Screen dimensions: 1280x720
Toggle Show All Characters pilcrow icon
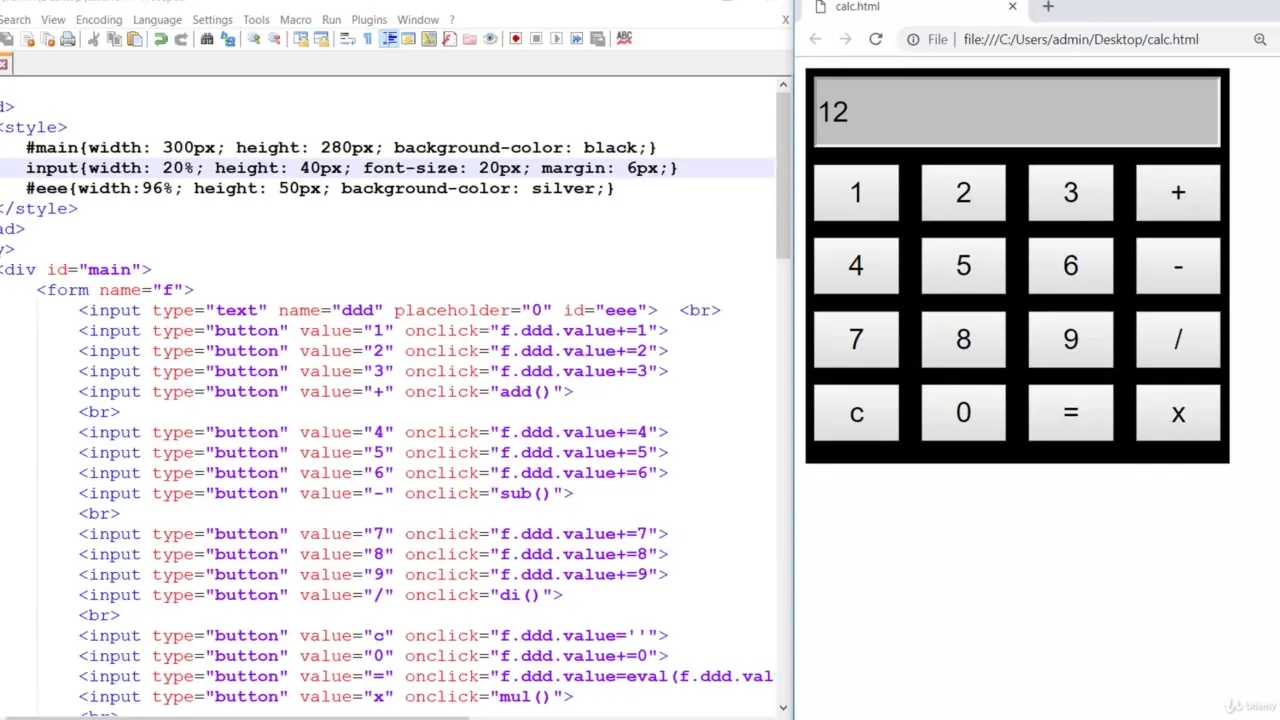point(368,39)
